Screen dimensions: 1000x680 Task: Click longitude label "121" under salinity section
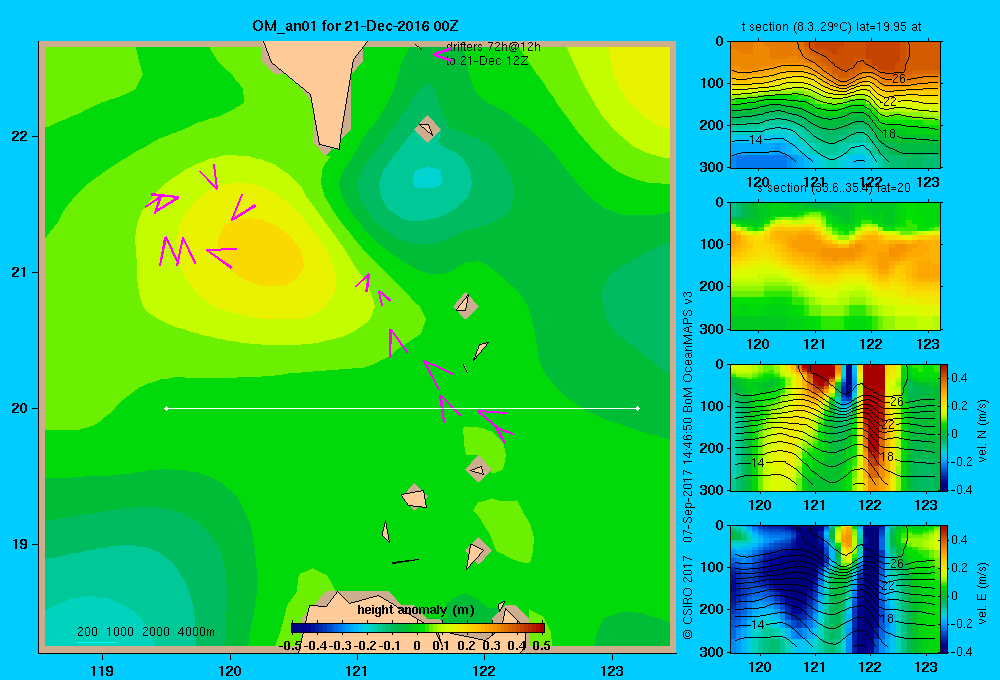pyautogui.click(x=814, y=344)
